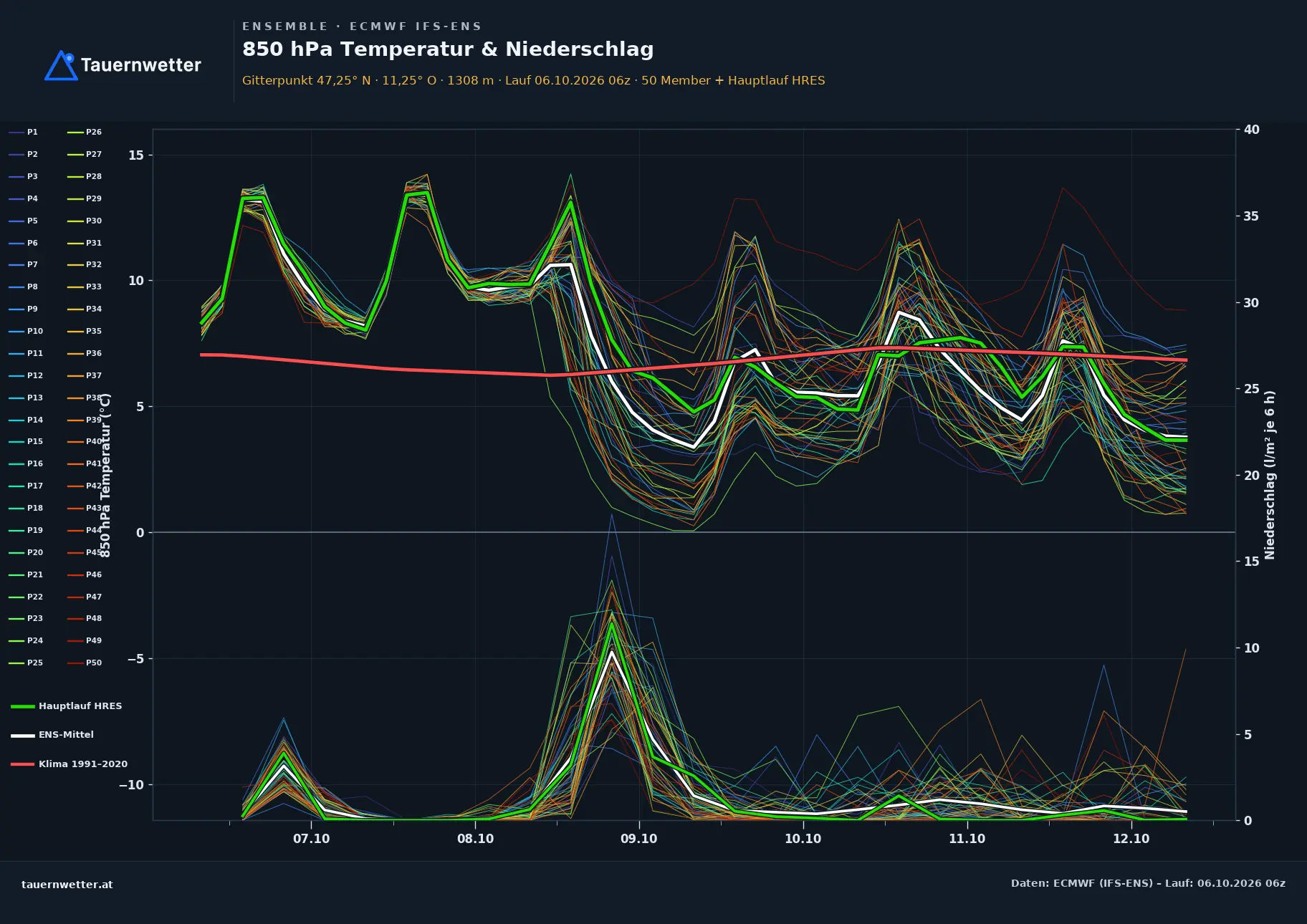Click the Tauernwetter mountain logo icon

[62, 65]
